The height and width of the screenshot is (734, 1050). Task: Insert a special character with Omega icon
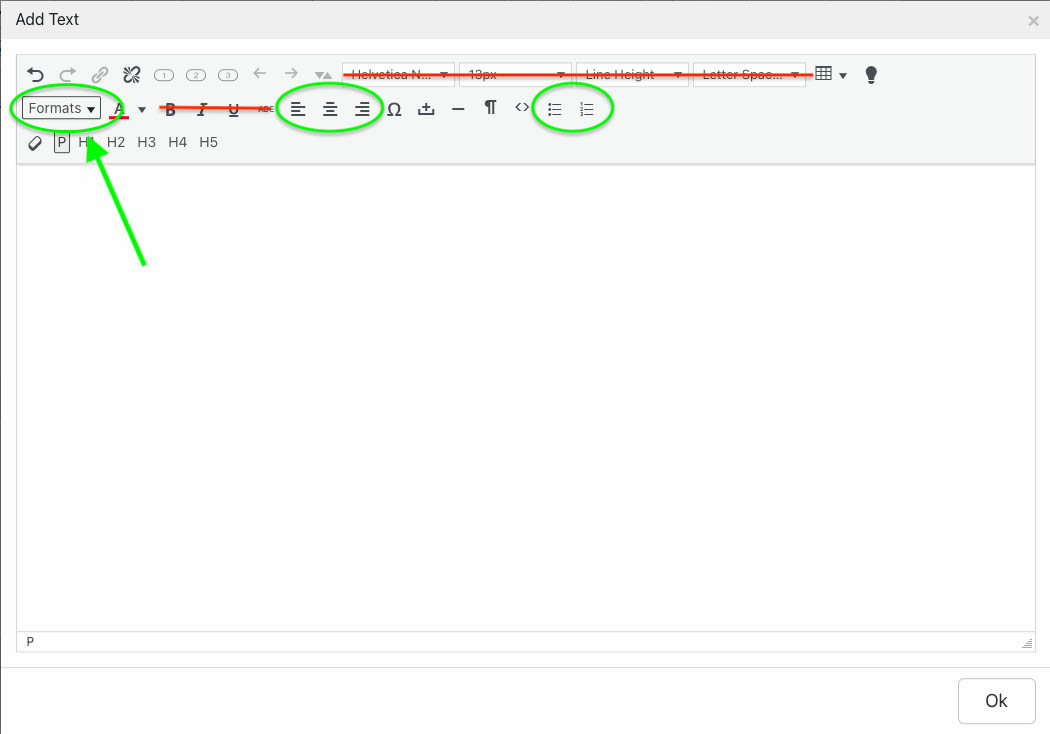coord(394,109)
